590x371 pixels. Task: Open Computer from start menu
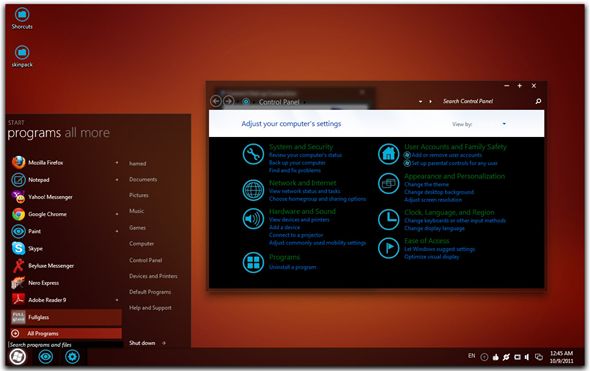point(141,244)
